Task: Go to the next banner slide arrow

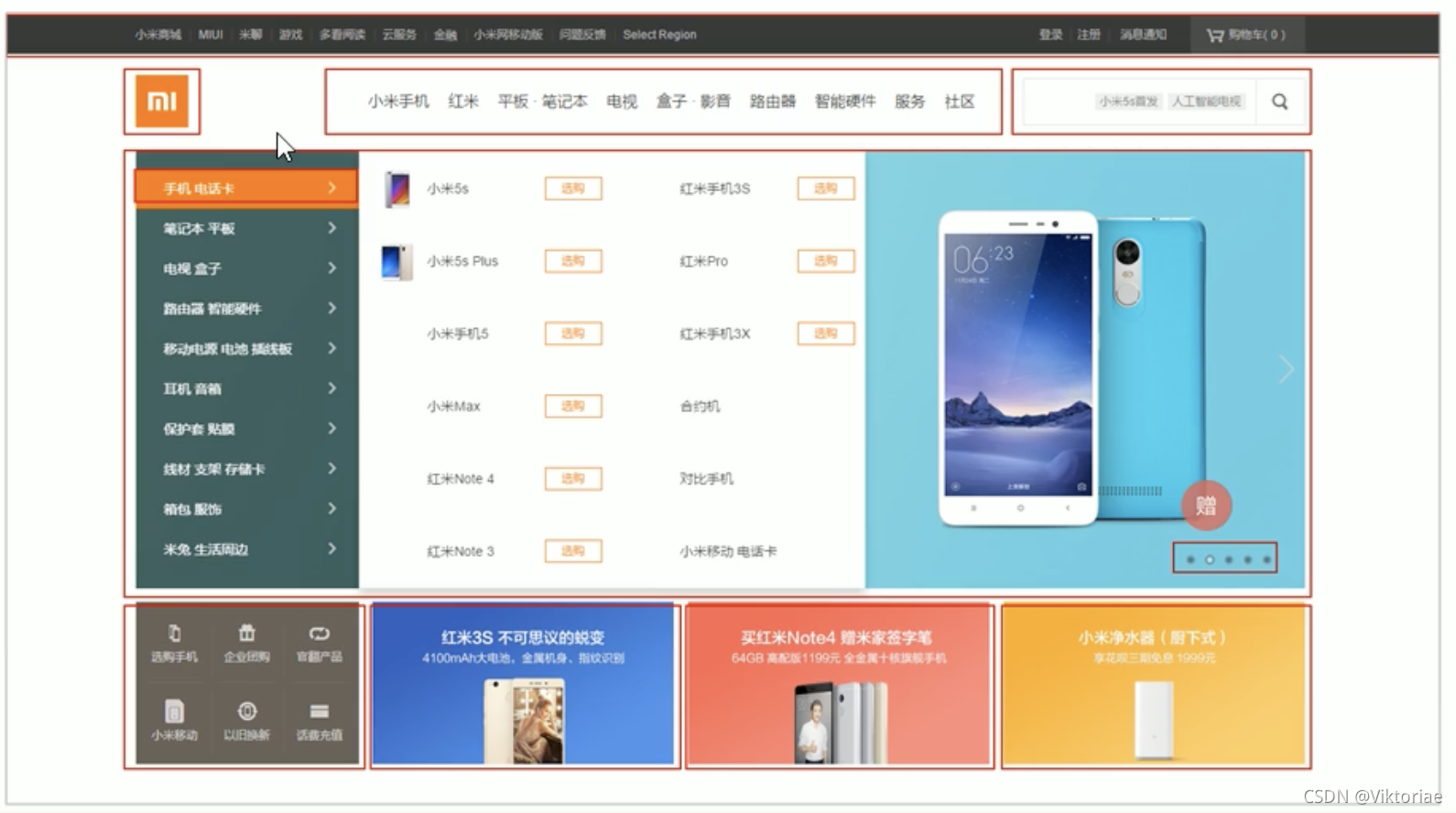Action: (x=1286, y=369)
